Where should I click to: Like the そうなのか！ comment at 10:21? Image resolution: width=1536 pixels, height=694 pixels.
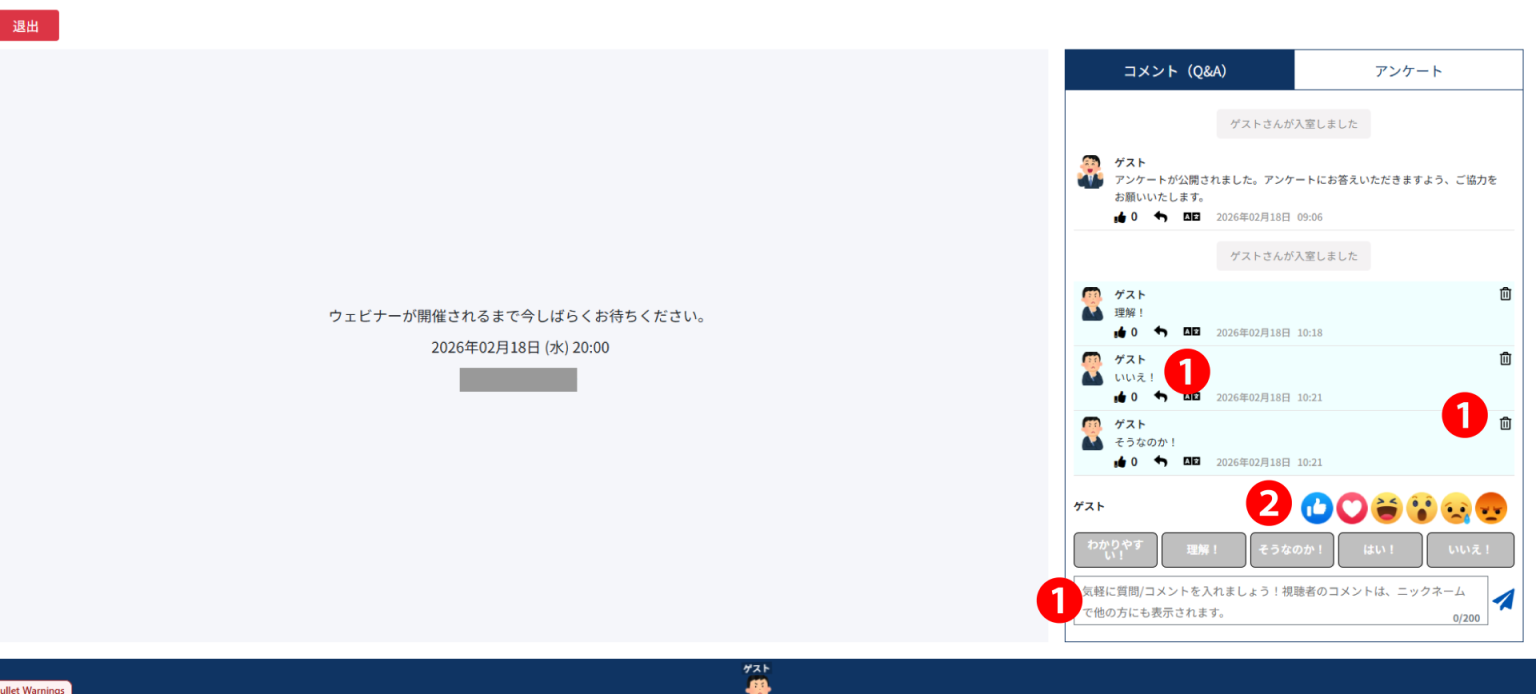(1120, 462)
